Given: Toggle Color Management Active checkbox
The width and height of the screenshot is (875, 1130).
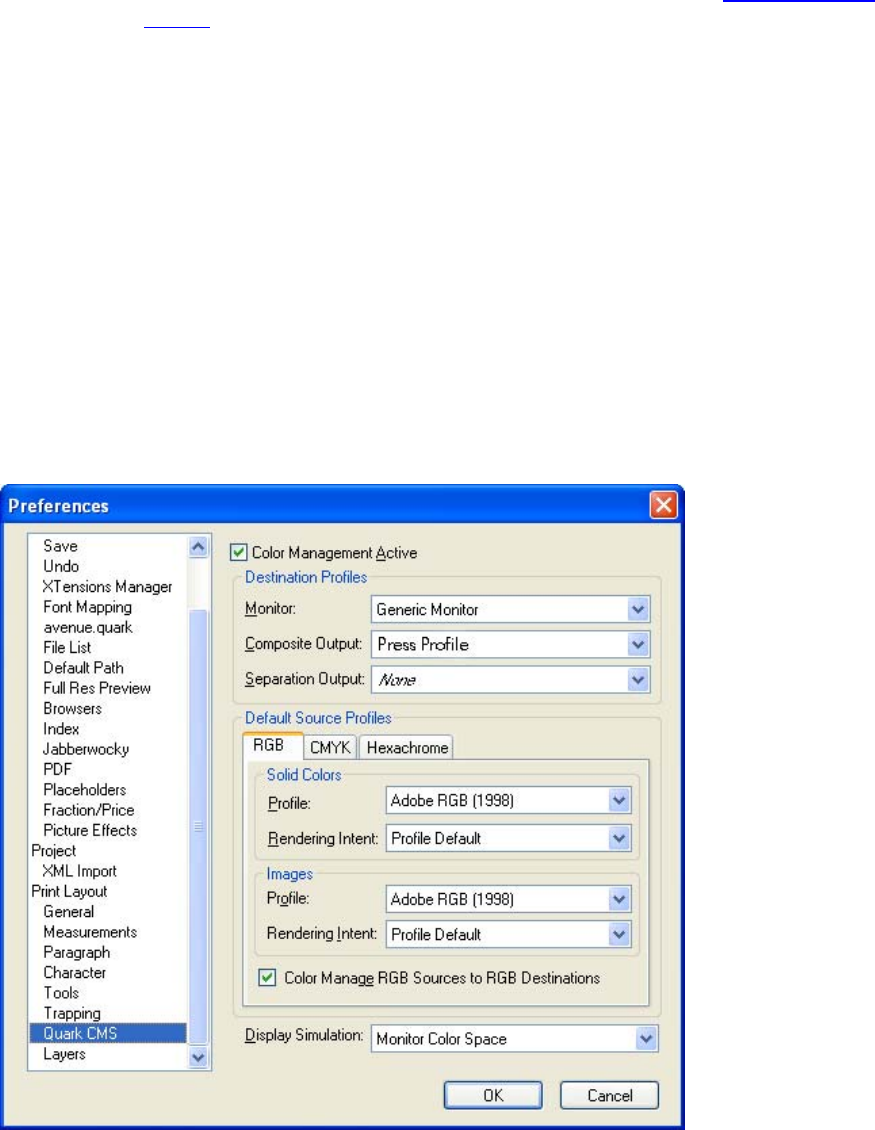Looking at the screenshot, I should tap(239, 553).
